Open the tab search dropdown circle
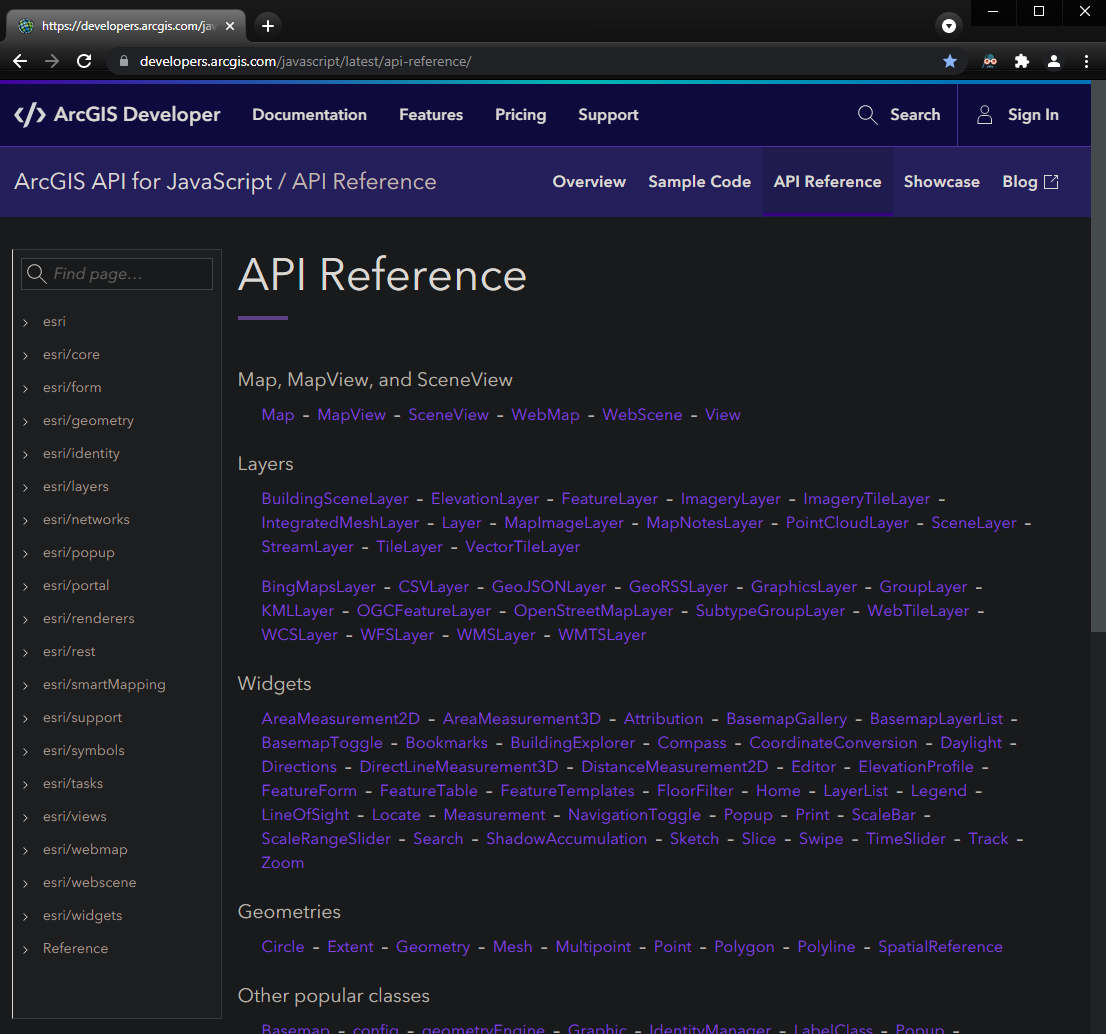The image size is (1106, 1034). (949, 26)
